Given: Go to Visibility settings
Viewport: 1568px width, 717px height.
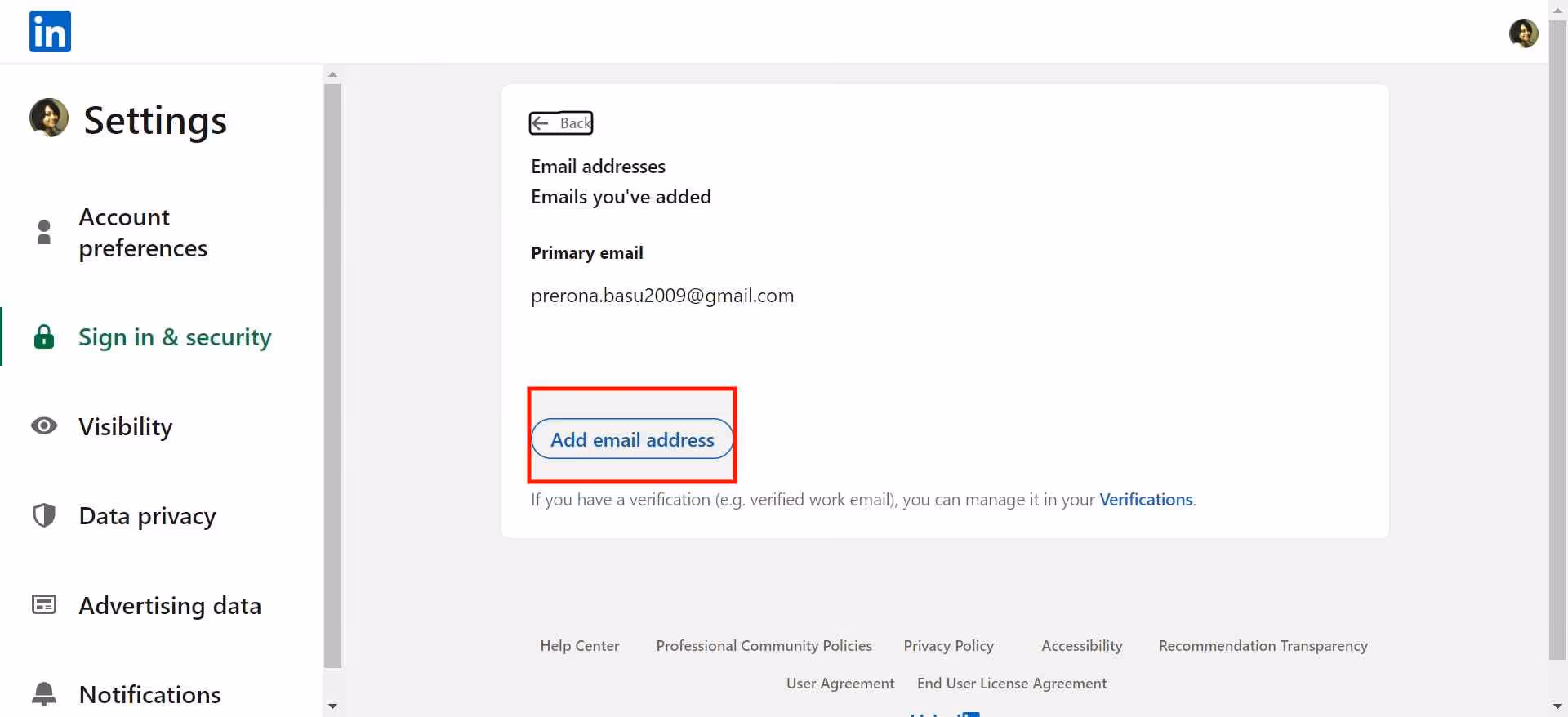Looking at the screenshot, I should [x=126, y=426].
